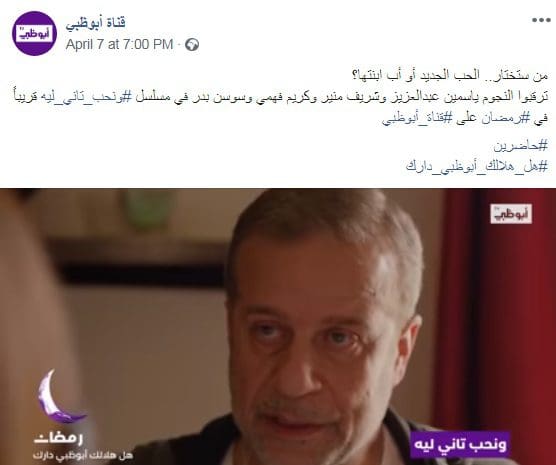Click the slogan هل هلالك أبوظبي دارك on video

(x=83, y=455)
